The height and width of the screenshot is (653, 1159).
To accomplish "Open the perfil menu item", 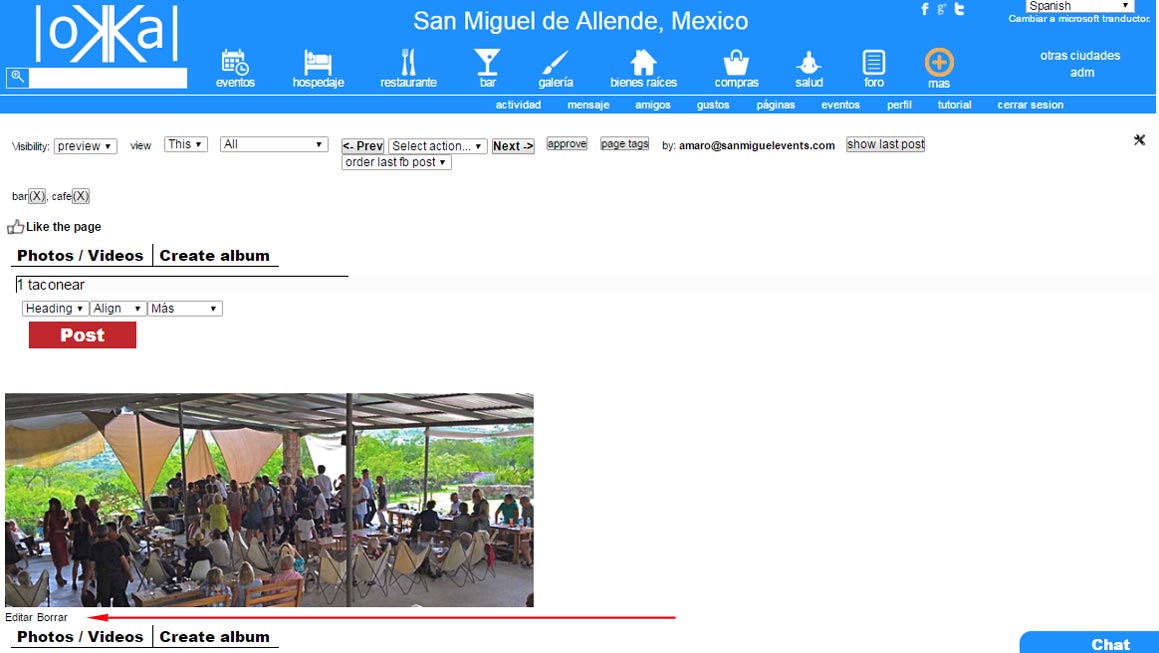I will tap(899, 105).
